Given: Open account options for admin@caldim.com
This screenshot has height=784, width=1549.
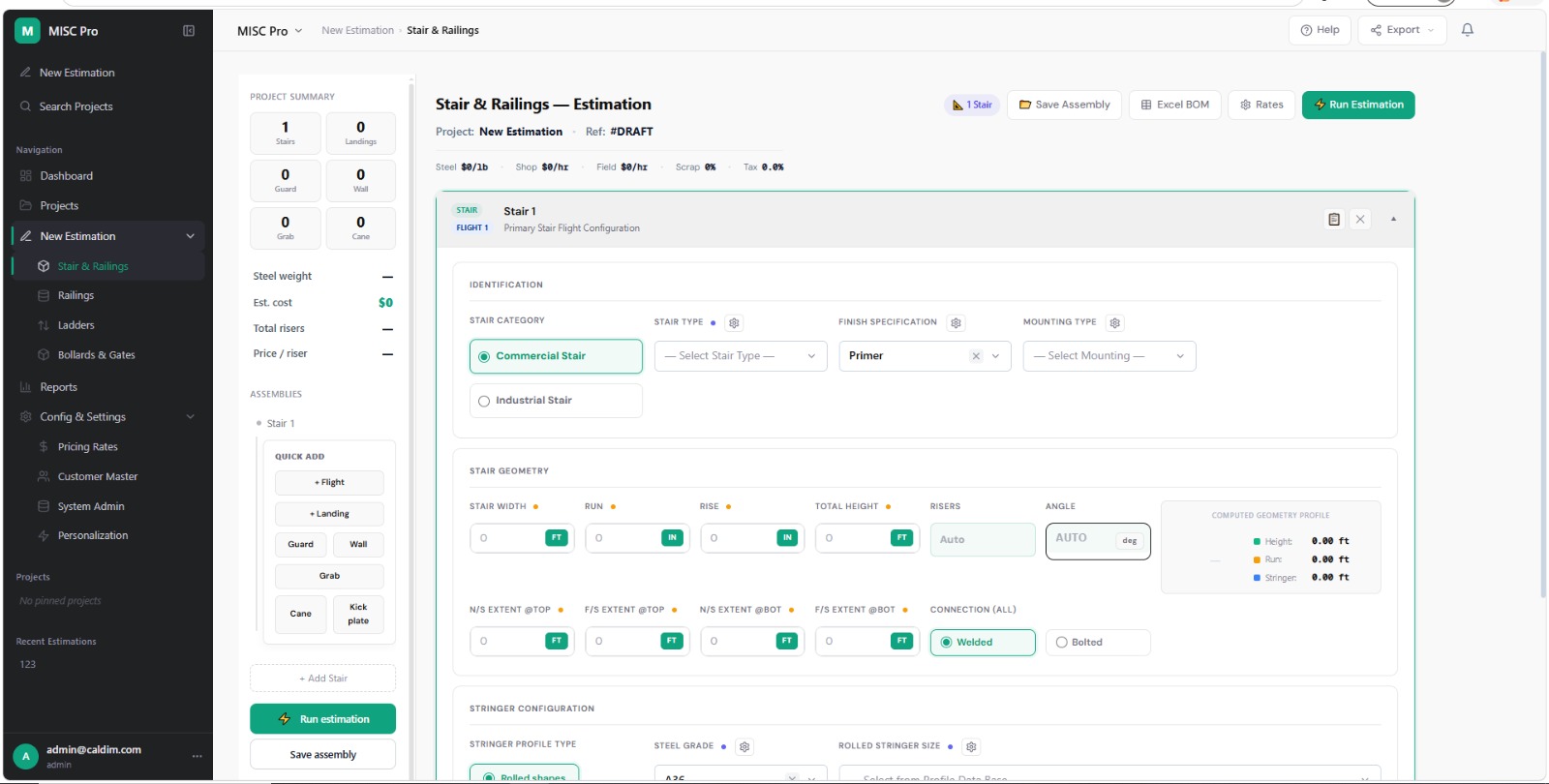Looking at the screenshot, I should coord(197,756).
